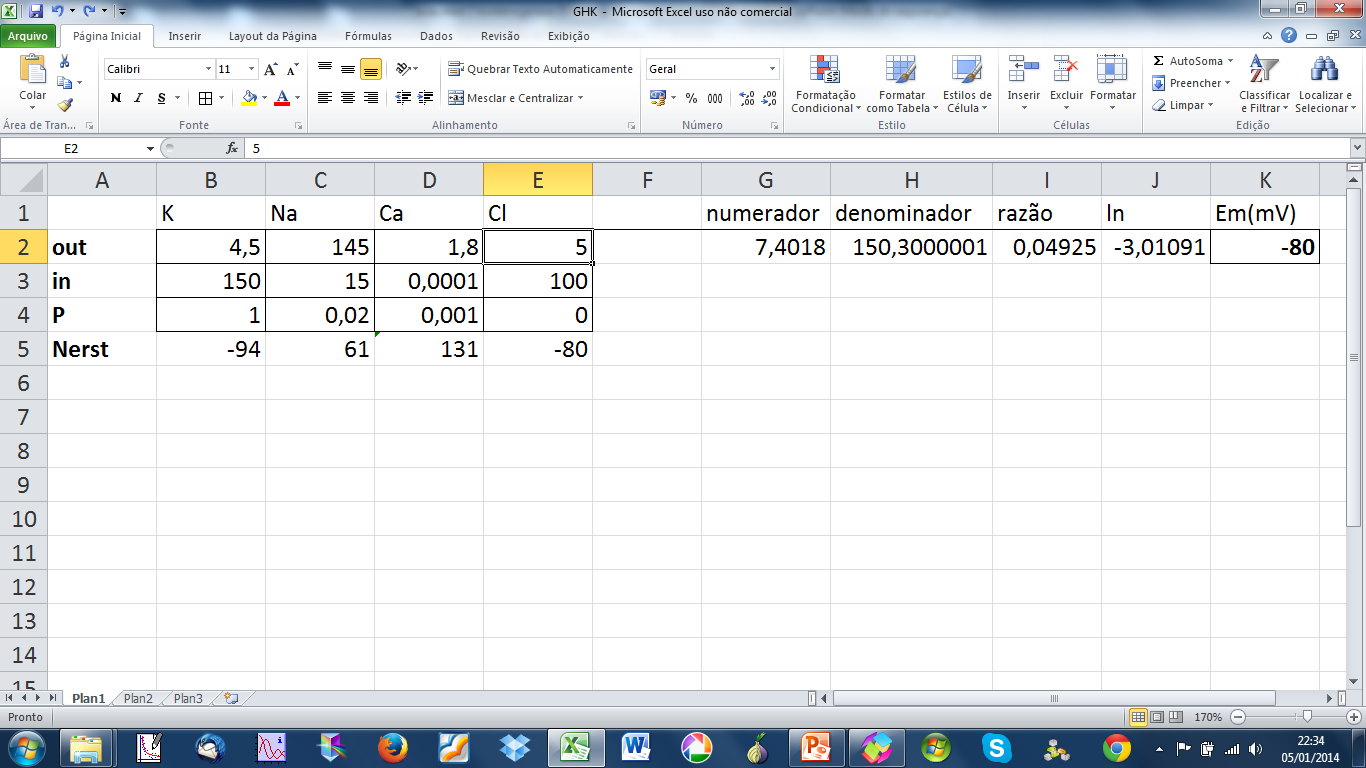Switch to Fórmulas ribbon tab
The image size is (1366, 768).
368,36
